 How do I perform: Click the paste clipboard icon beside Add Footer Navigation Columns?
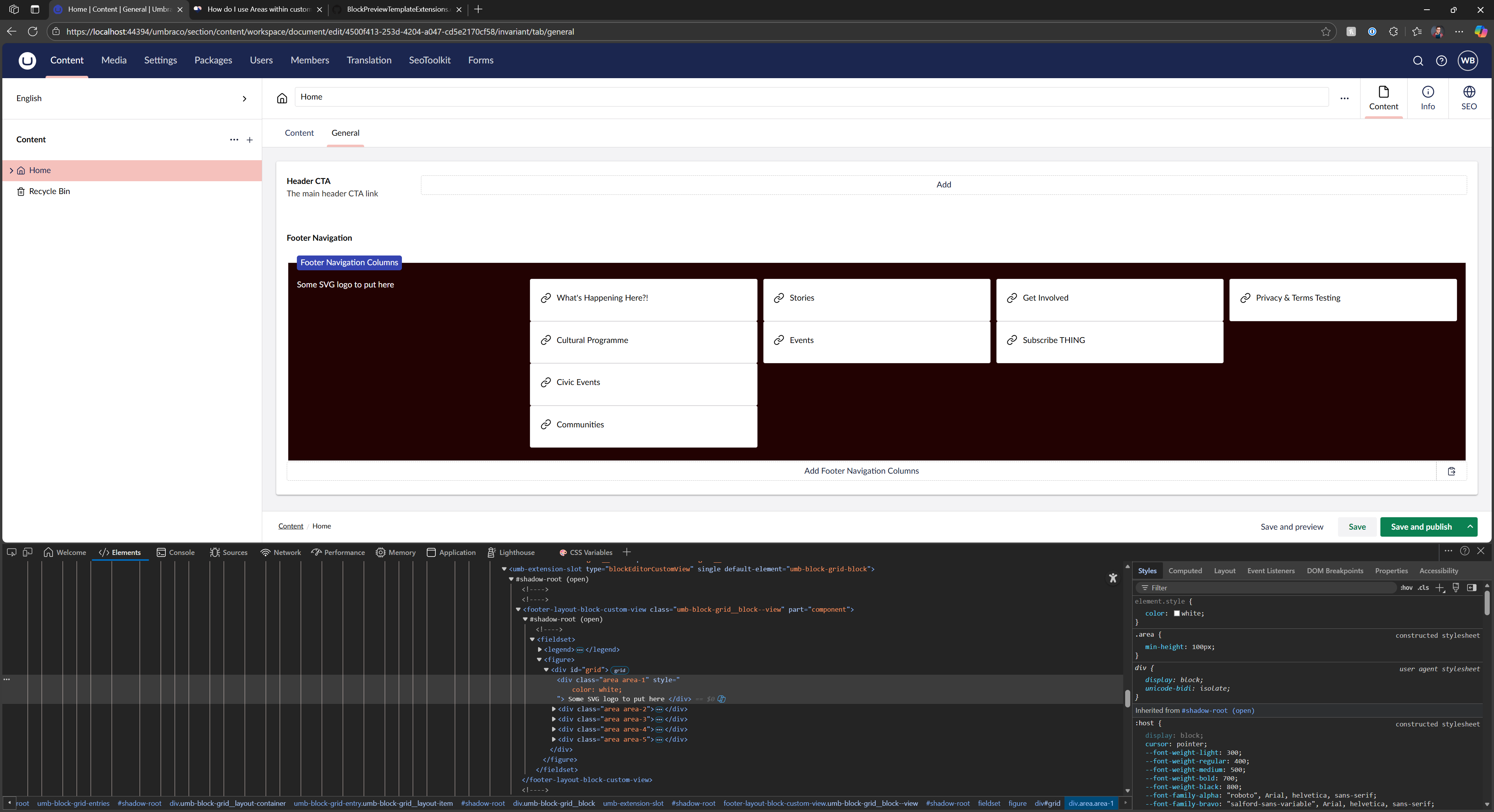pyautogui.click(x=1451, y=471)
